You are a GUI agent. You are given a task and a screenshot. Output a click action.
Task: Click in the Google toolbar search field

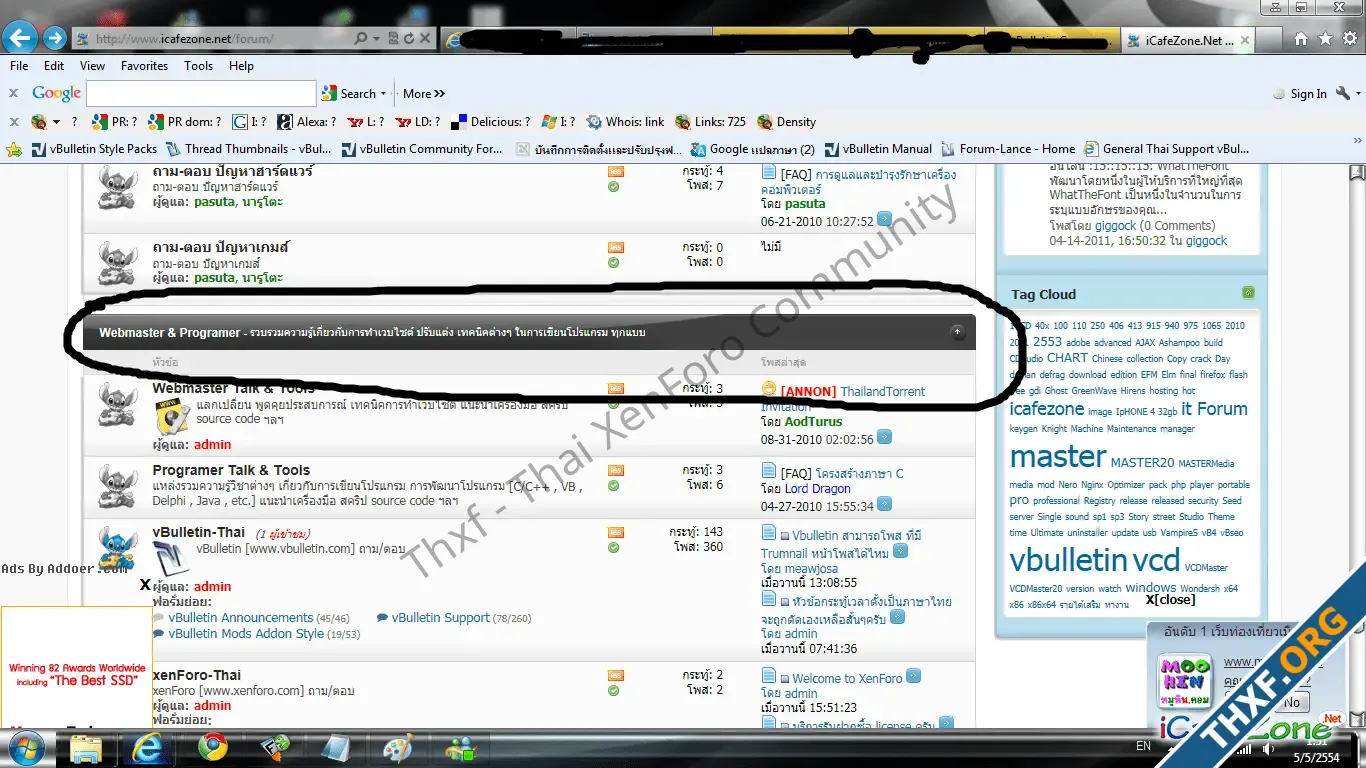pos(201,93)
